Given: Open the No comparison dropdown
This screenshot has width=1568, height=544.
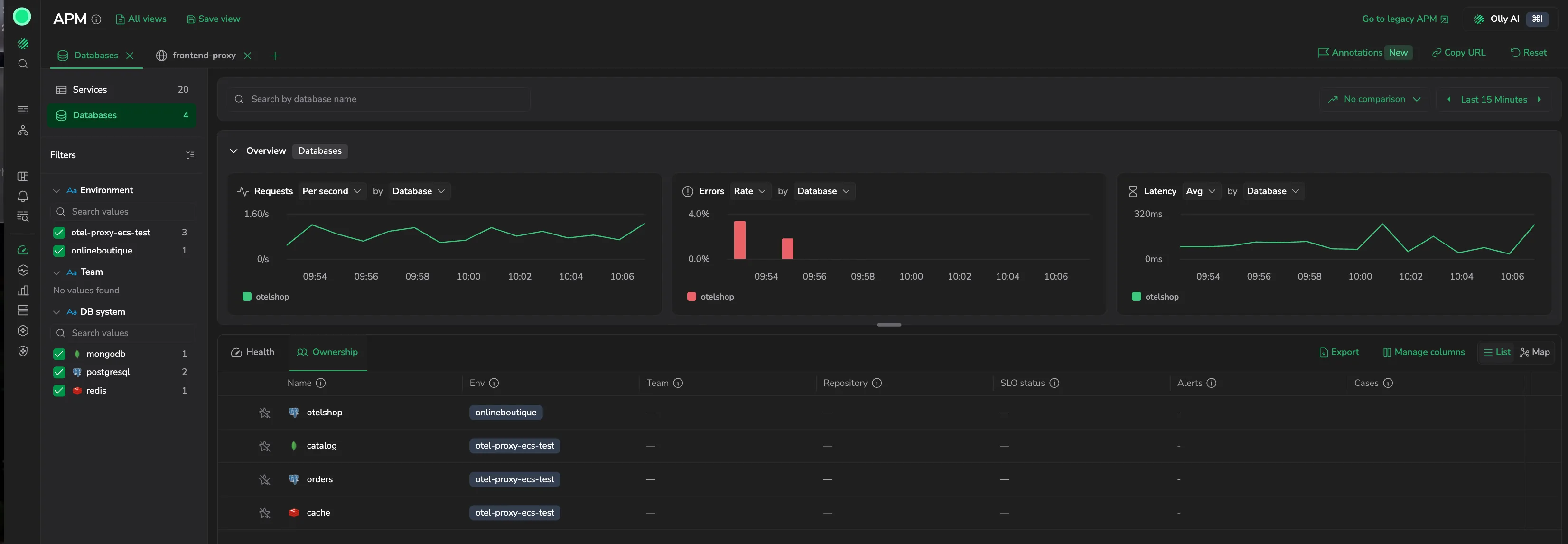Looking at the screenshot, I should click(1374, 99).
